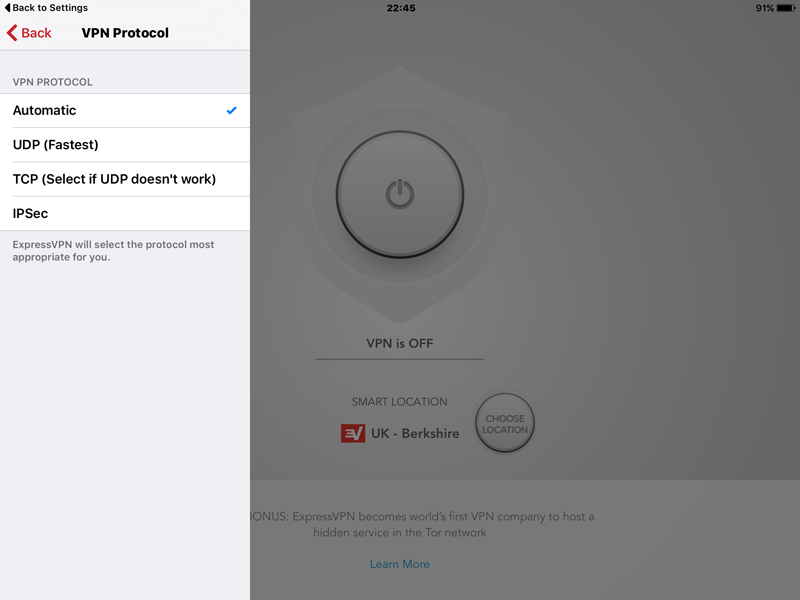
Task: Go Back from VPN Protocol screen
Action: pyautogui.click(x=29, y=33)
